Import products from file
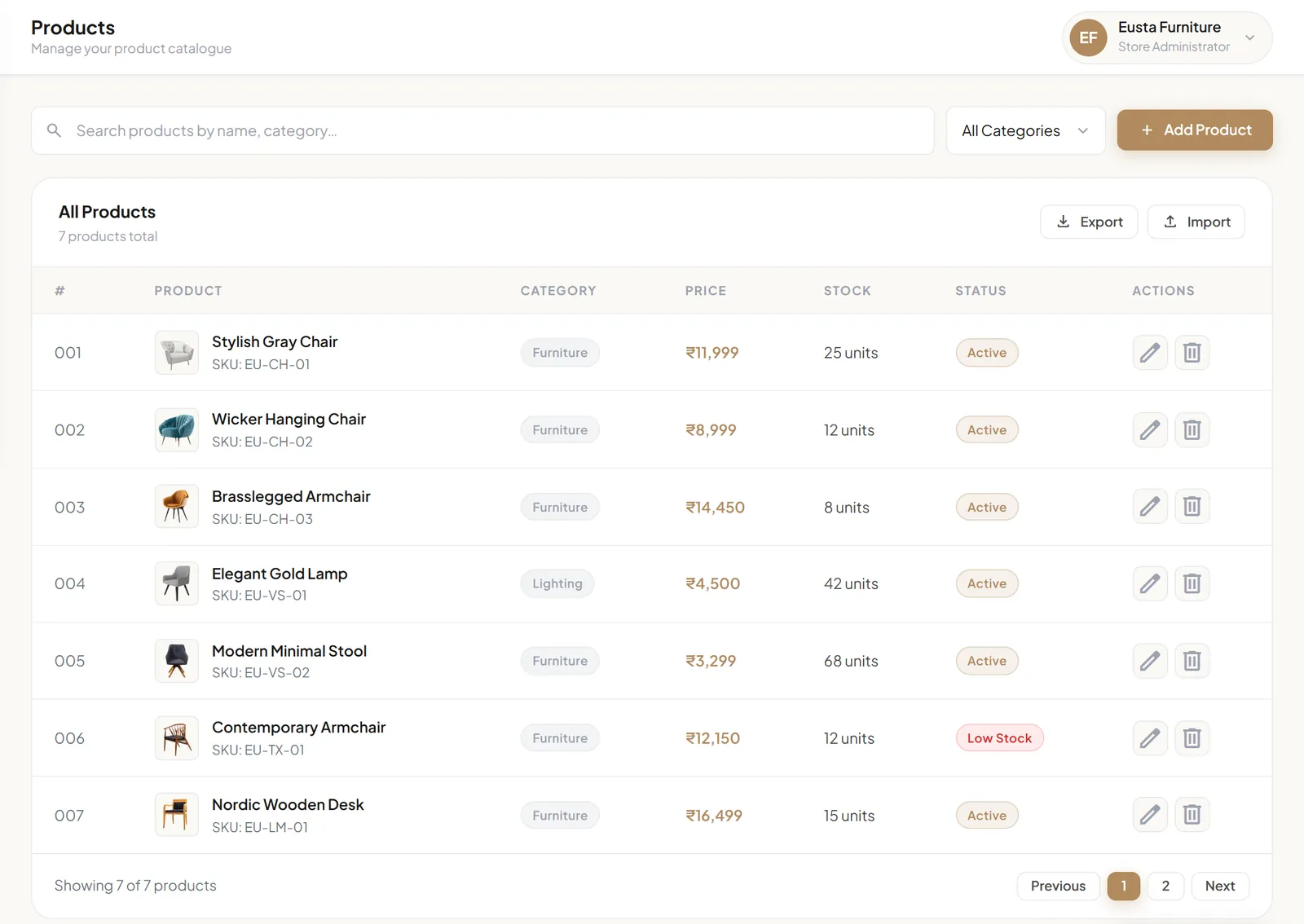 point(1196,222)
